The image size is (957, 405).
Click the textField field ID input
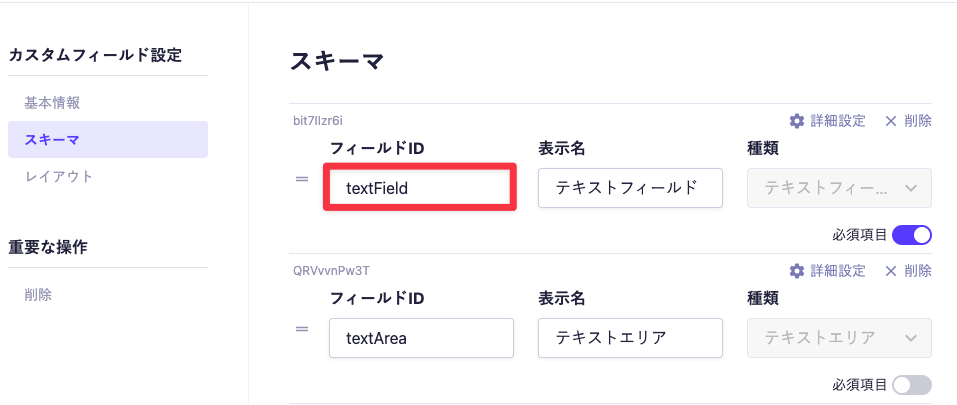tap(420, 188)
